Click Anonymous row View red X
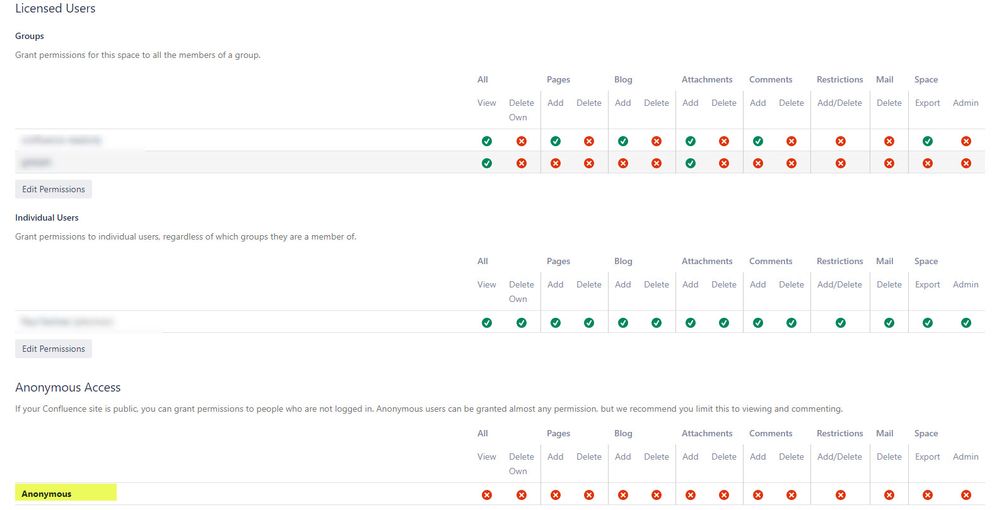Screen dimensions: 999x510 [487, 495]
